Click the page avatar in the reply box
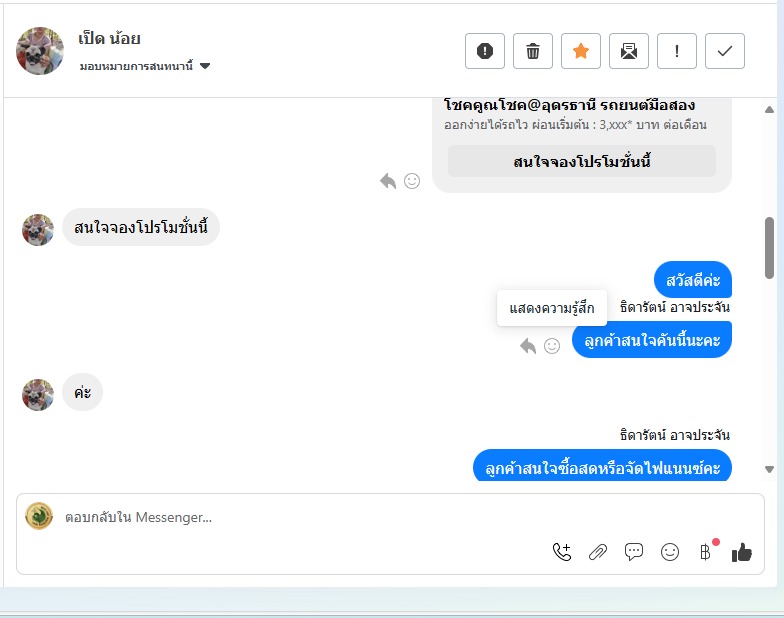Screen dimensions: 784x618 (39, 516)
